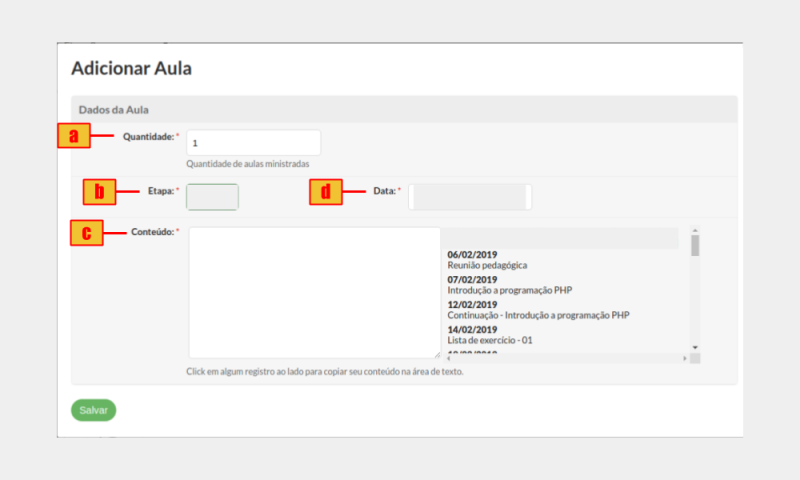Click the green Salvar button
Screen dimensions: 800x480
[93, 410]
